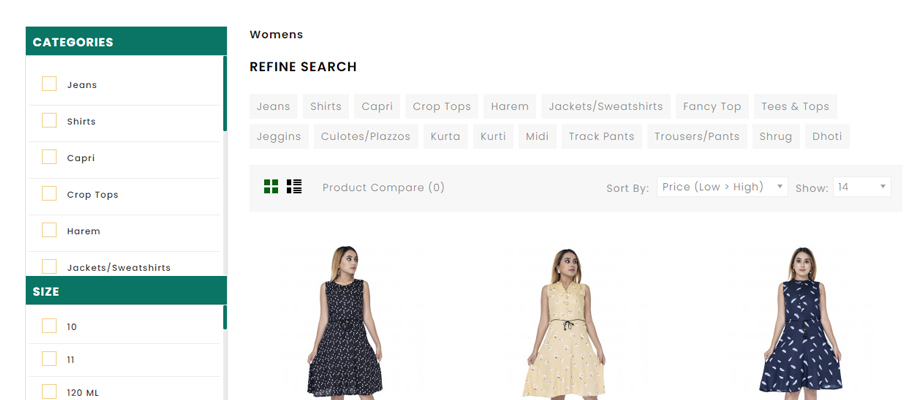
Task: Refine search by Harem tag
Action: point(510,106)
